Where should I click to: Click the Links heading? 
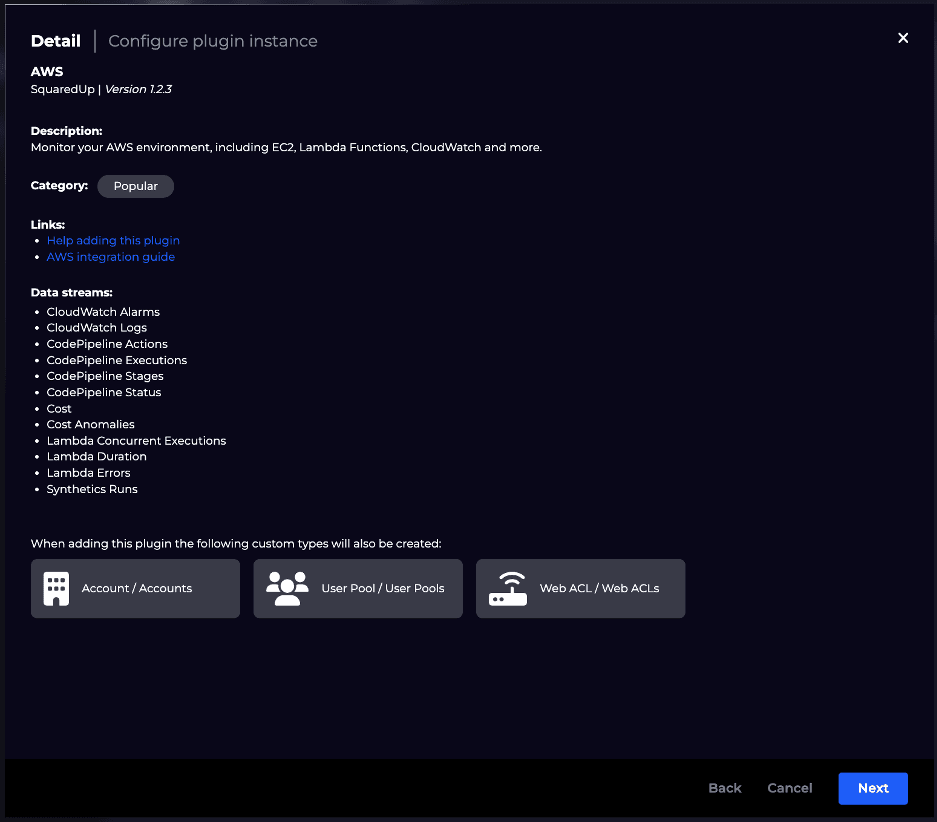coord(48,225)
